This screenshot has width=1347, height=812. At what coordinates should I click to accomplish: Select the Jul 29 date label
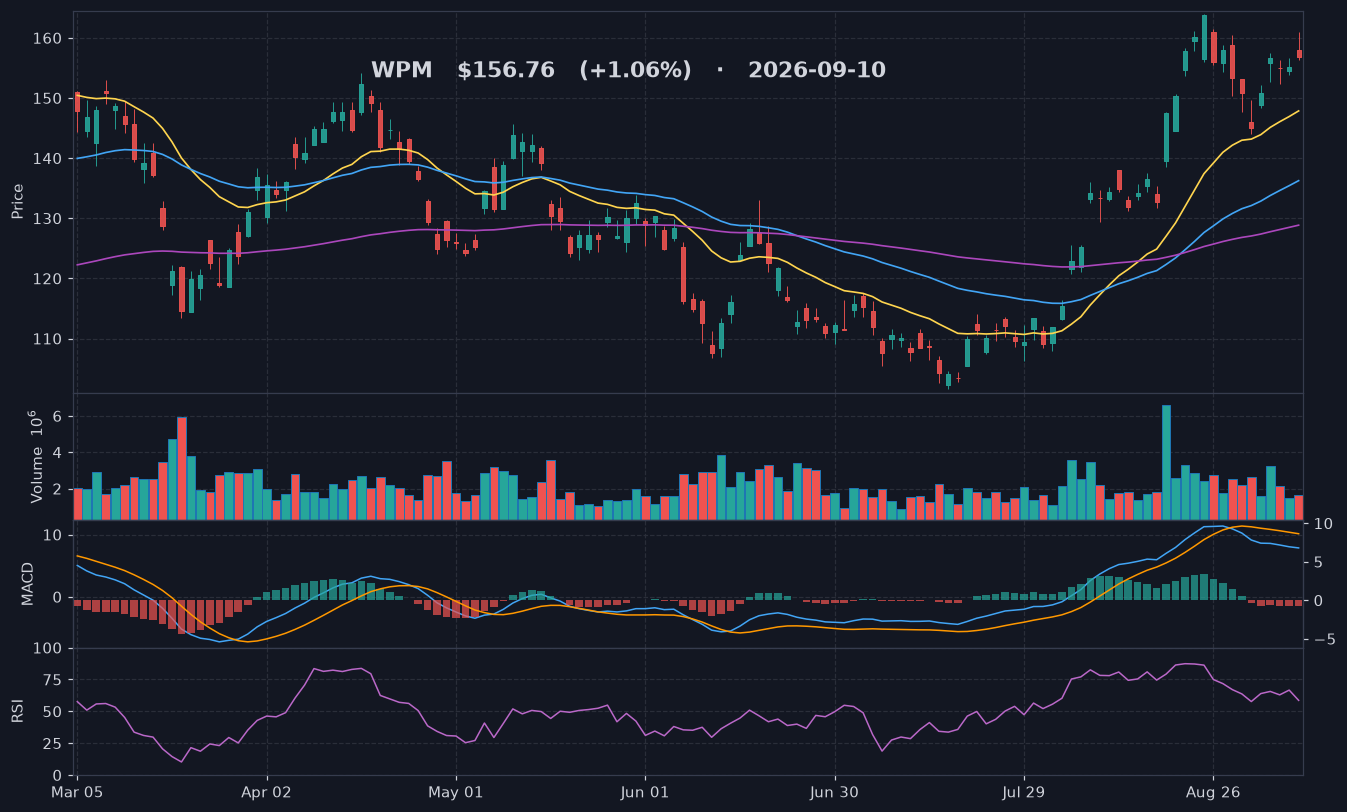(x=1024, y=792)
